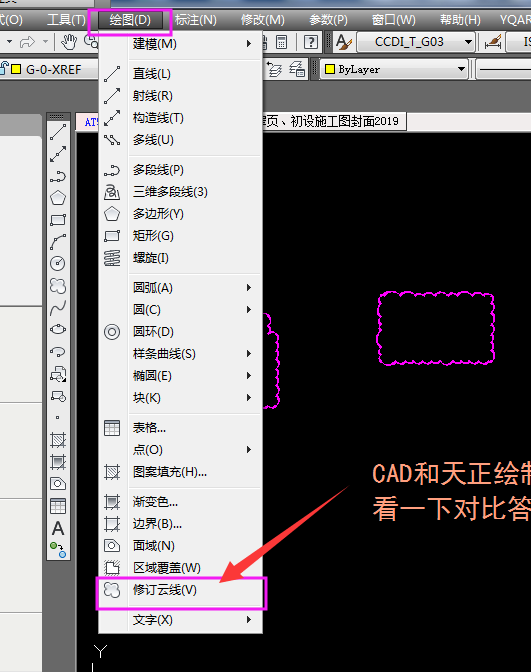Open the 帮助(H) menu
Viewport: 531px width, 672px height.
click(x=460, y=20)
